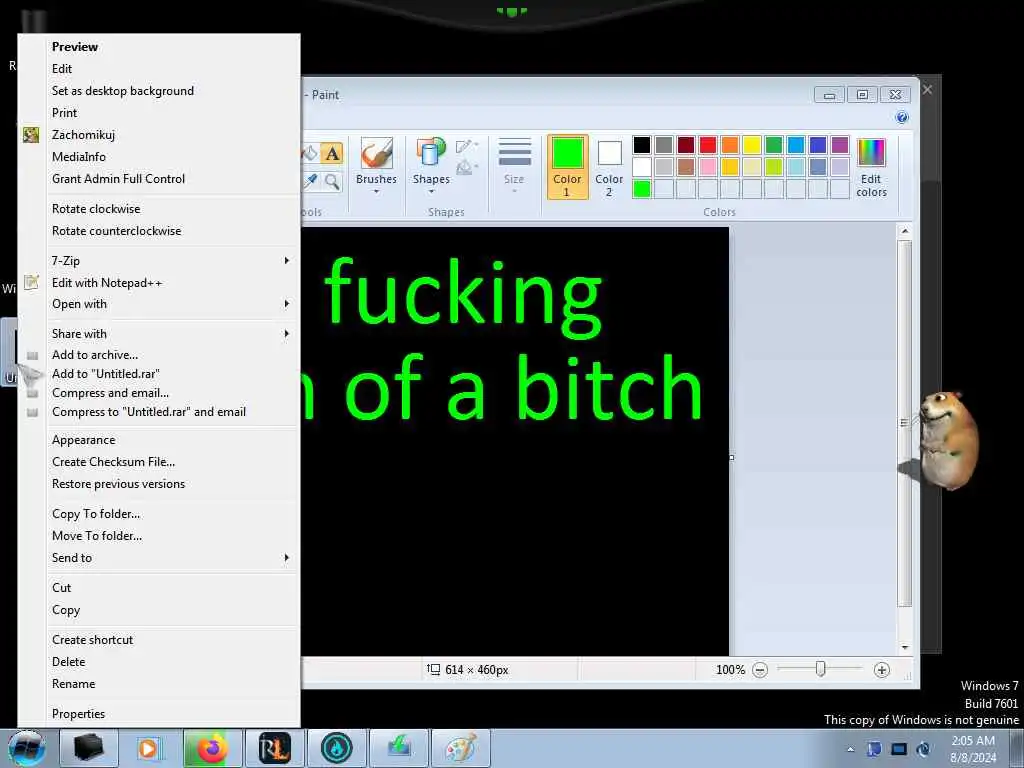Pick the red color swatch

(x=707, y=144)
